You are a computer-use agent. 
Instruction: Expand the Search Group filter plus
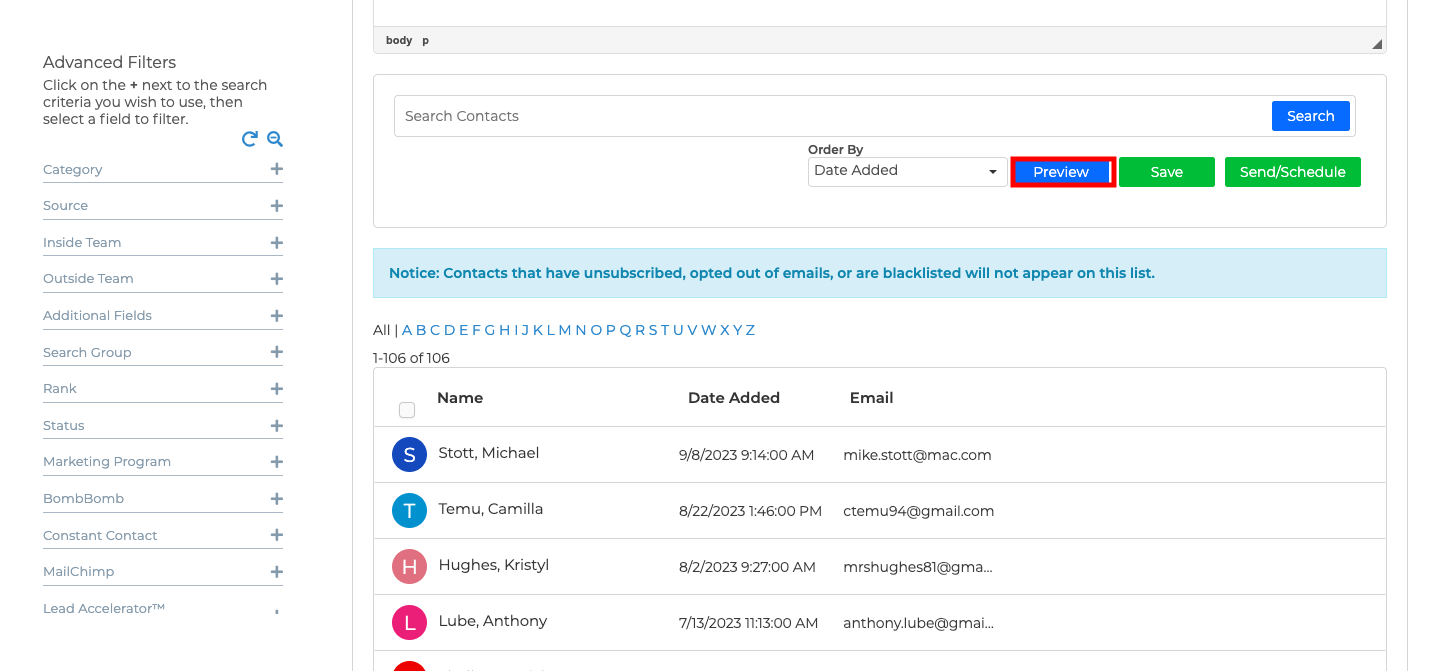pos(277,352)
